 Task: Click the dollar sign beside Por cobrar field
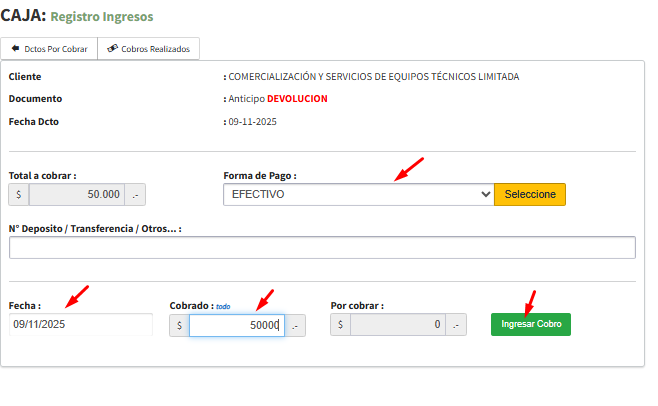(x=340, y=325)
